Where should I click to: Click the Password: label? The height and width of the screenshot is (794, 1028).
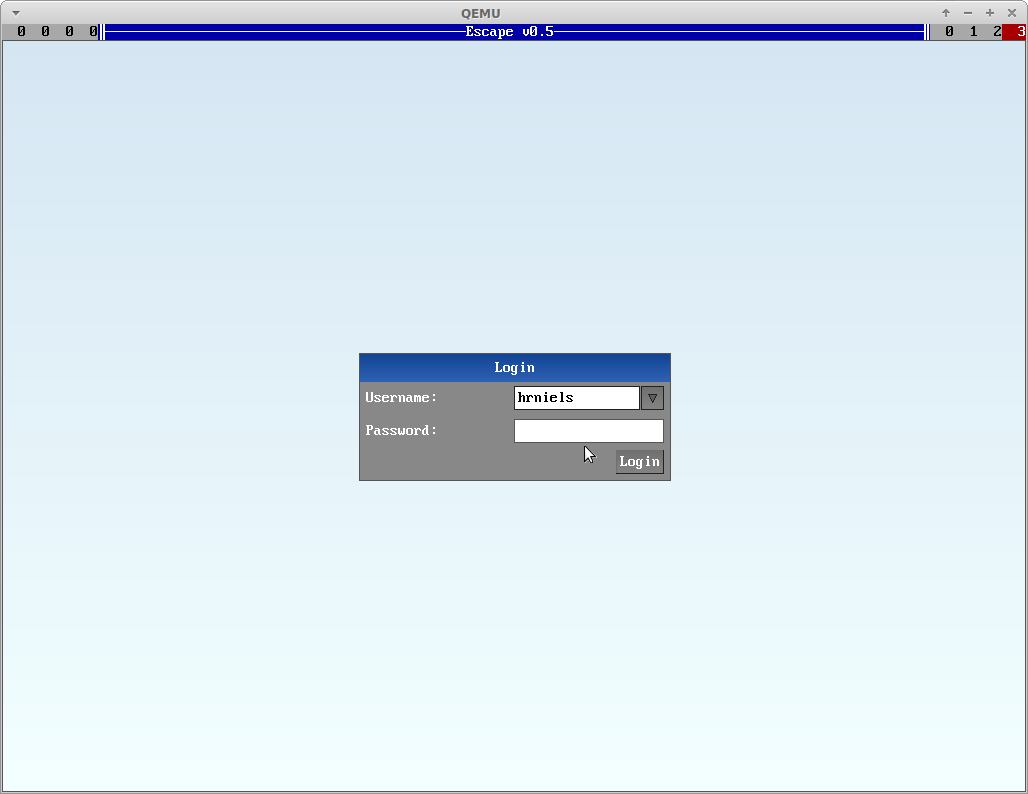click(x=401, y=431)
